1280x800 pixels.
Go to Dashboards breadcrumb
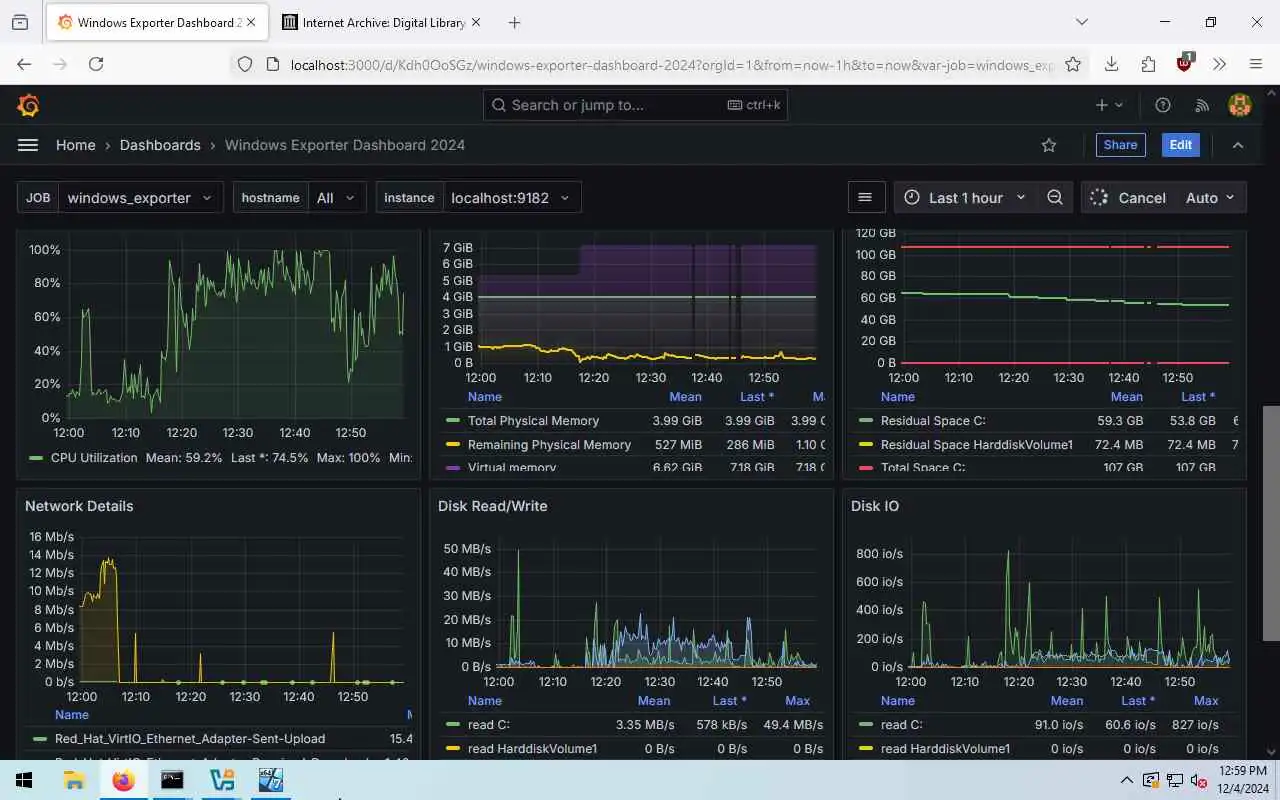[160, 145]
